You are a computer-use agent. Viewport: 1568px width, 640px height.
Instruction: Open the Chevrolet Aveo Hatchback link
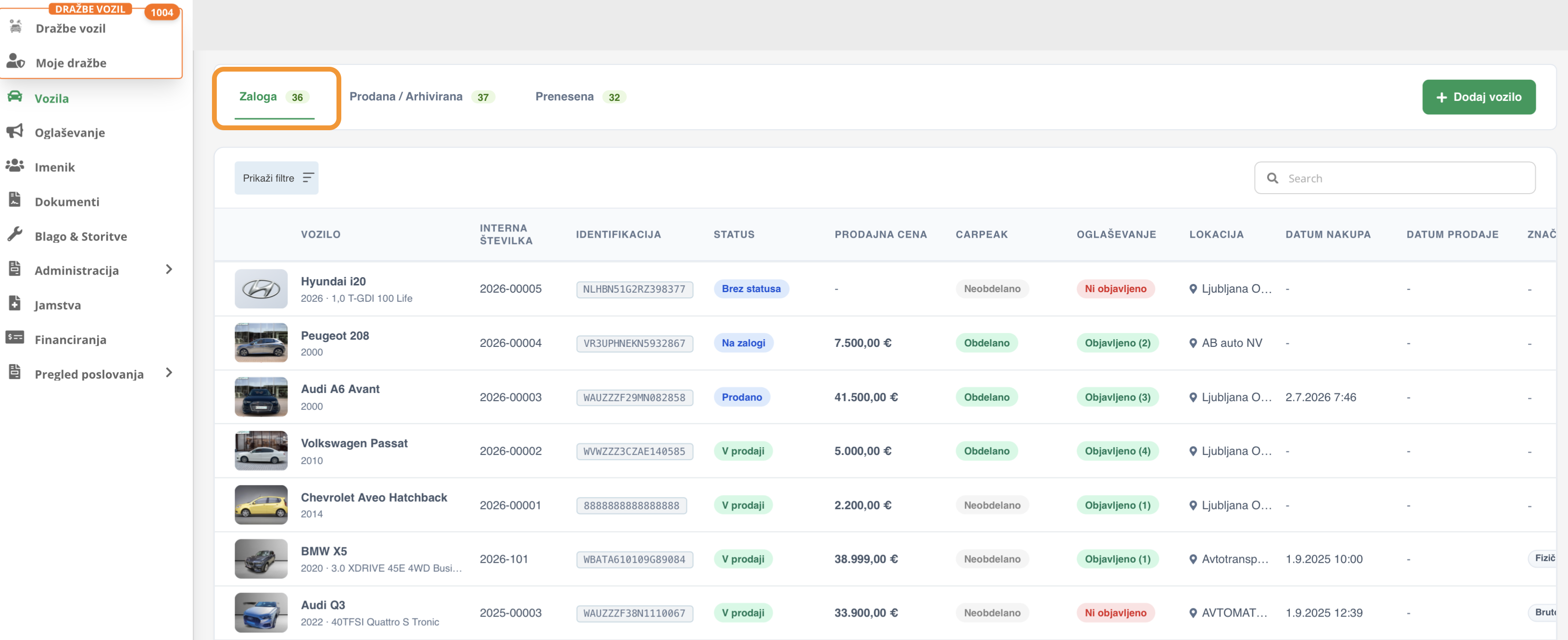374,498
